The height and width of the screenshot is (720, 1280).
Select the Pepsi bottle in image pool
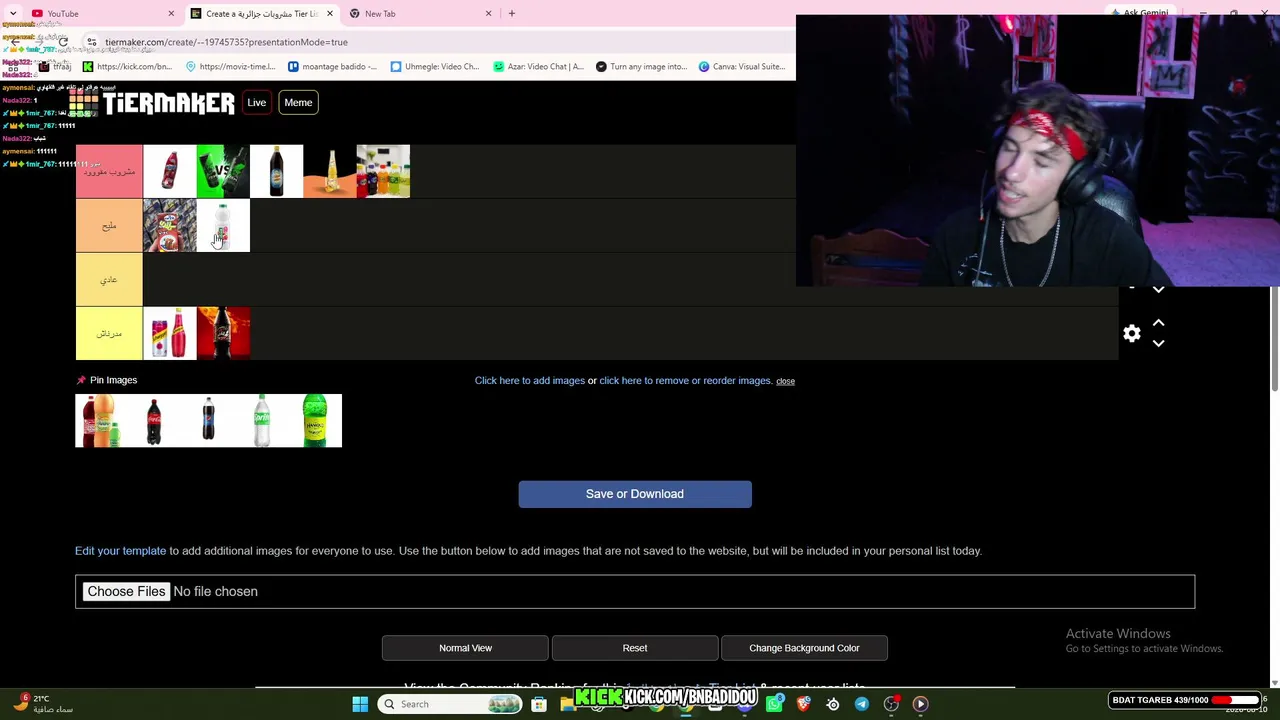click(x=208, y=421)
